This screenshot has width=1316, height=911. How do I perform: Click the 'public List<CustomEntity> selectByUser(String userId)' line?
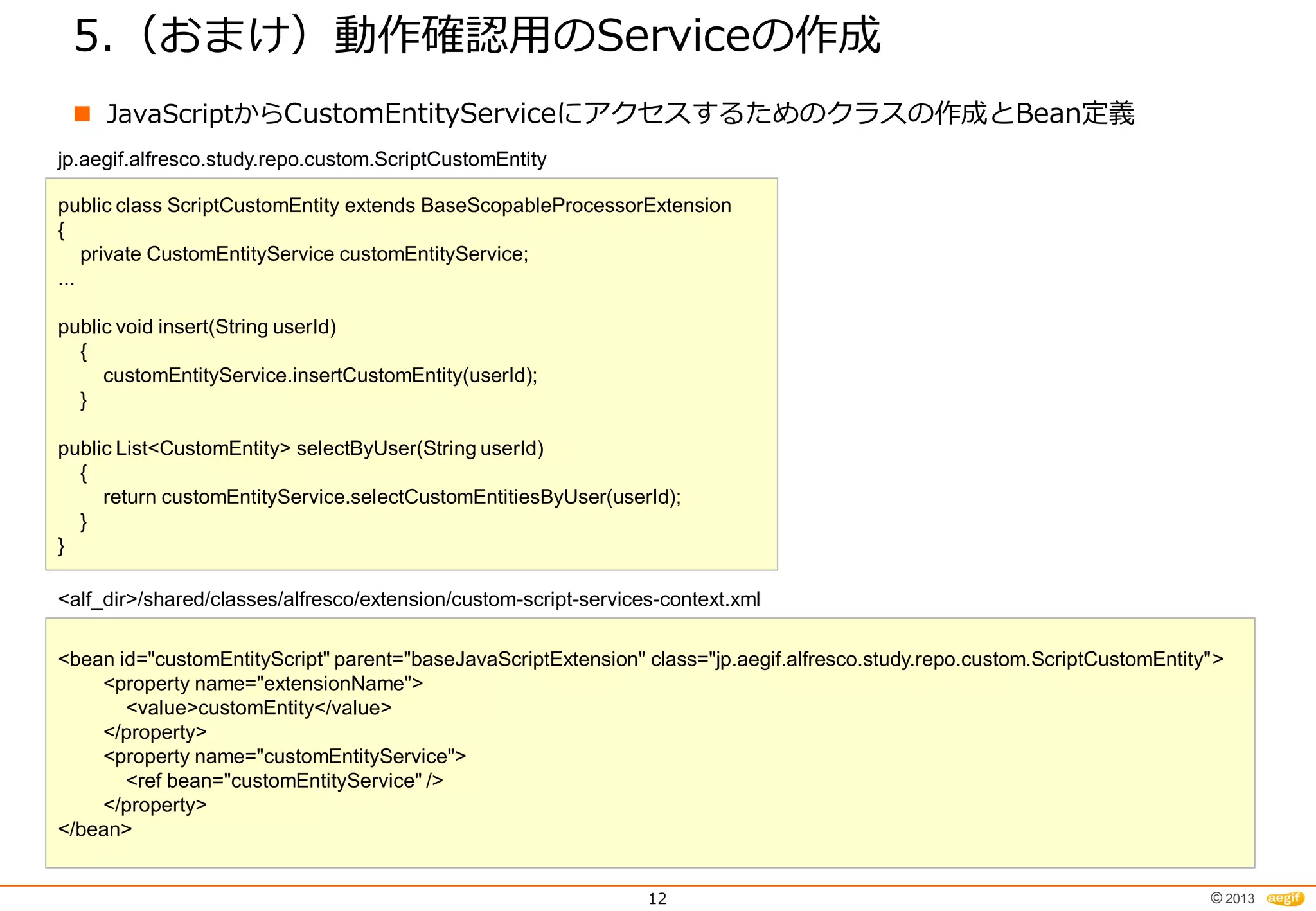click(x=301, y=448)
